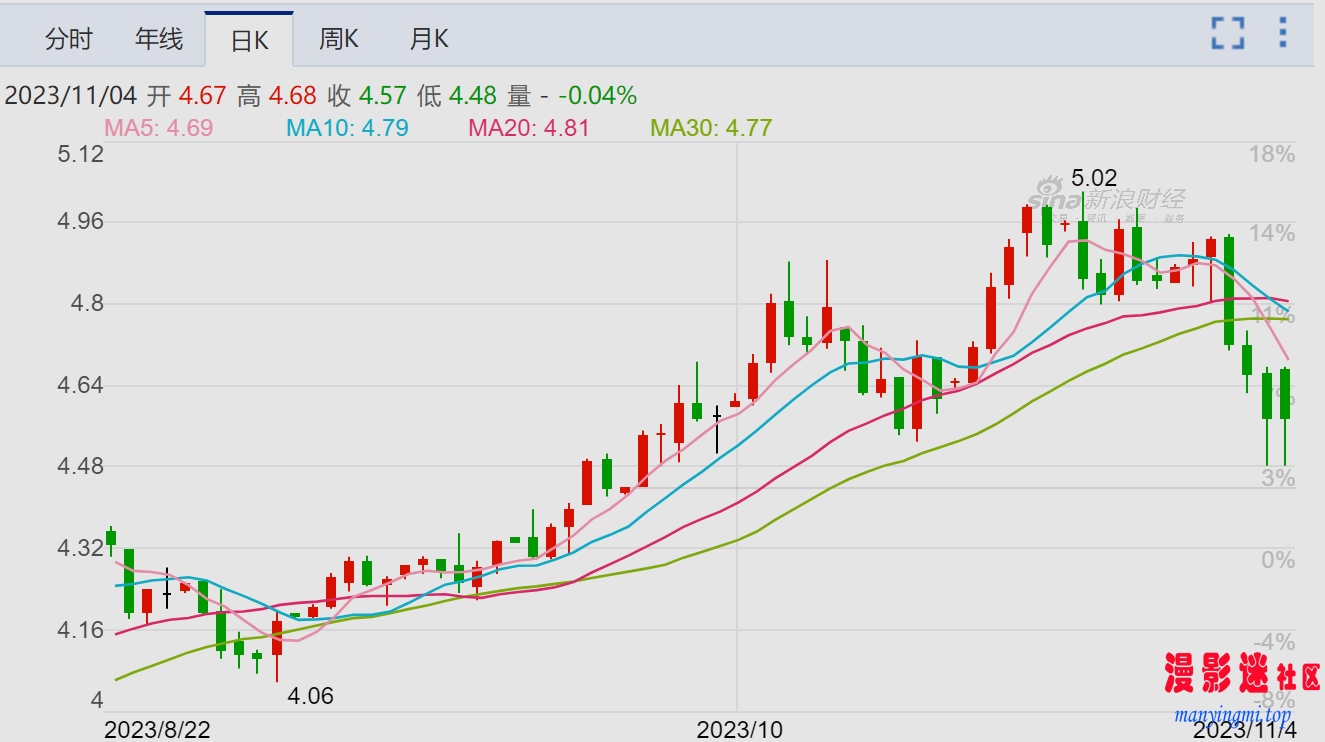Screen dimensions: 1325x742
Task: Switch to the 年线 tab
Action: pyautogui.click(x=159, y=39)
